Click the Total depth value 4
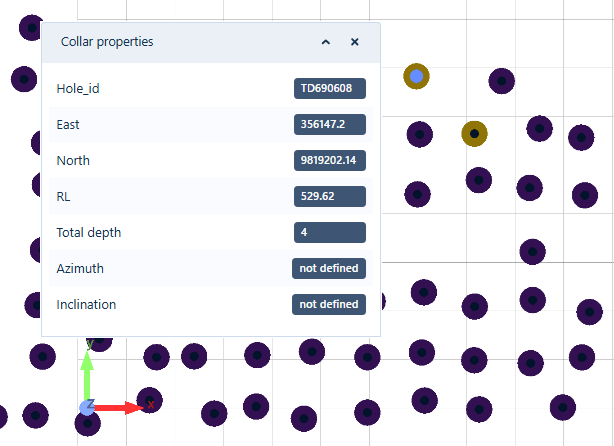This screenshot has width=614, height=446. tap(330, 233)
